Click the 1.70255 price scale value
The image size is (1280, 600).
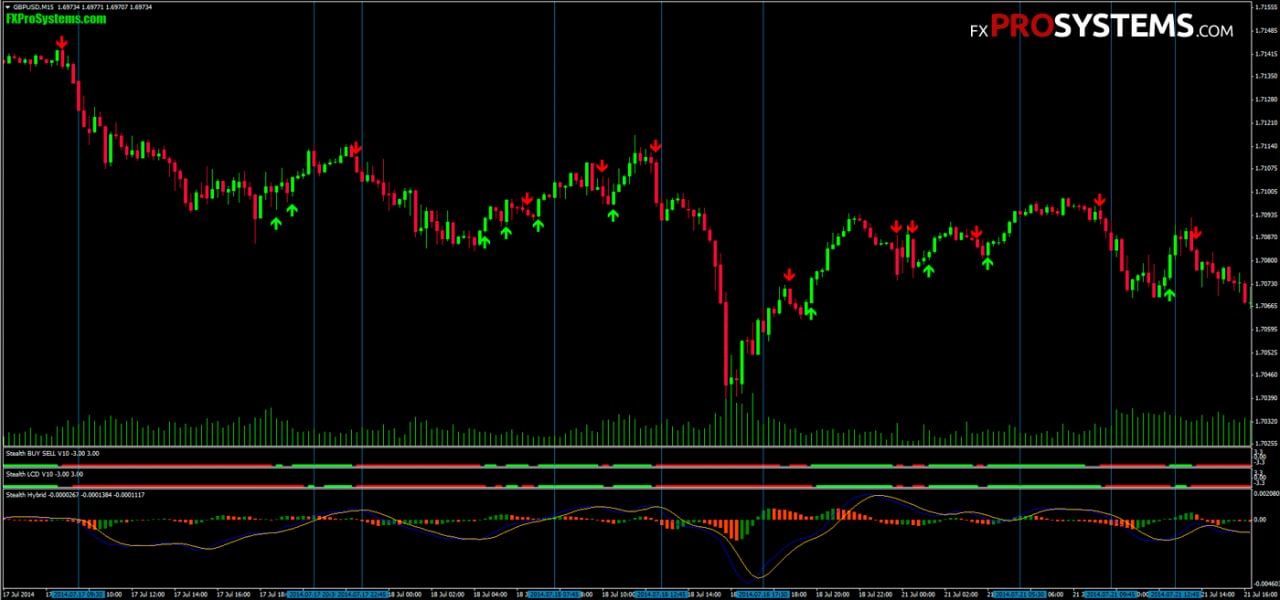coord(1265,443)
